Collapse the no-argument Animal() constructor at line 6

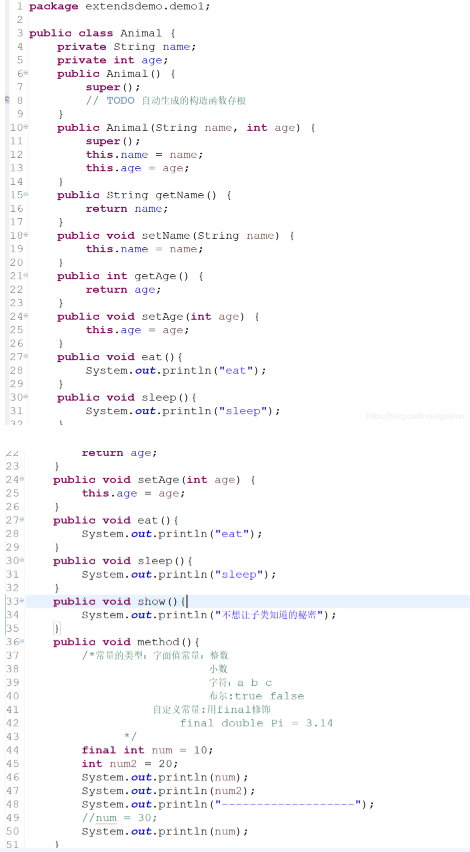click(x=26, y=73)
